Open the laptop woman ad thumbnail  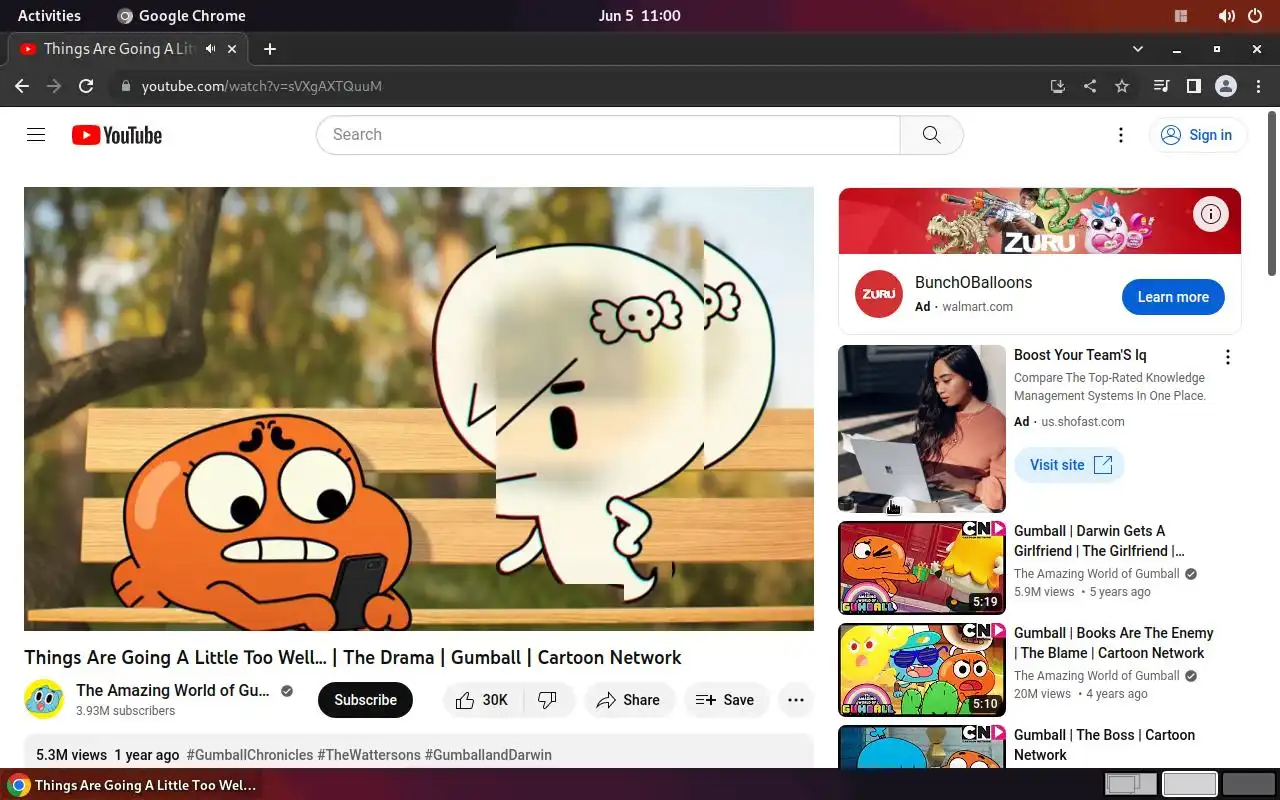tap(922, 429)
